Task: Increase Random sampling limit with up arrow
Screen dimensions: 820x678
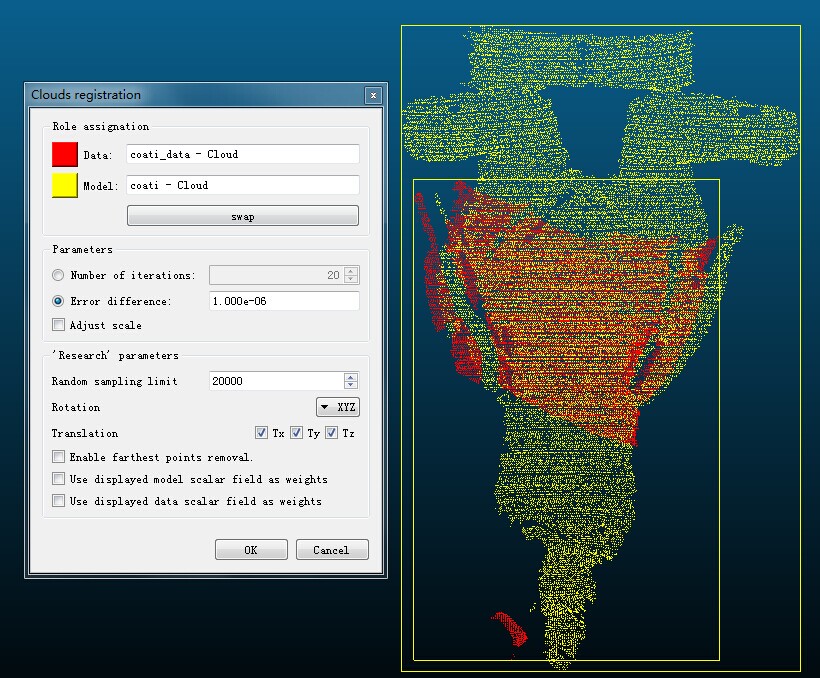Action: click(350, 377)
